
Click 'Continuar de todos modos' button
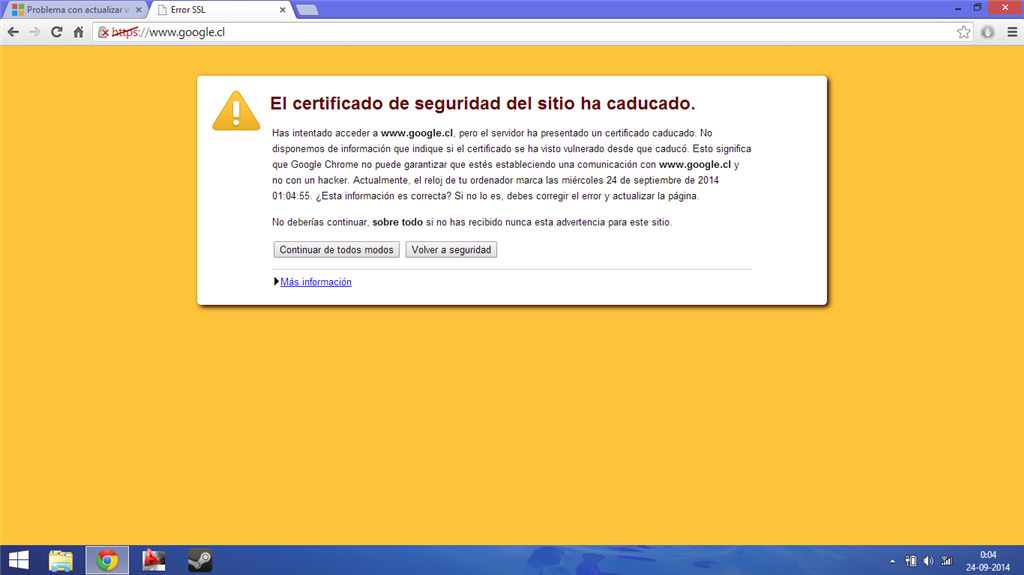coord(336,250)
